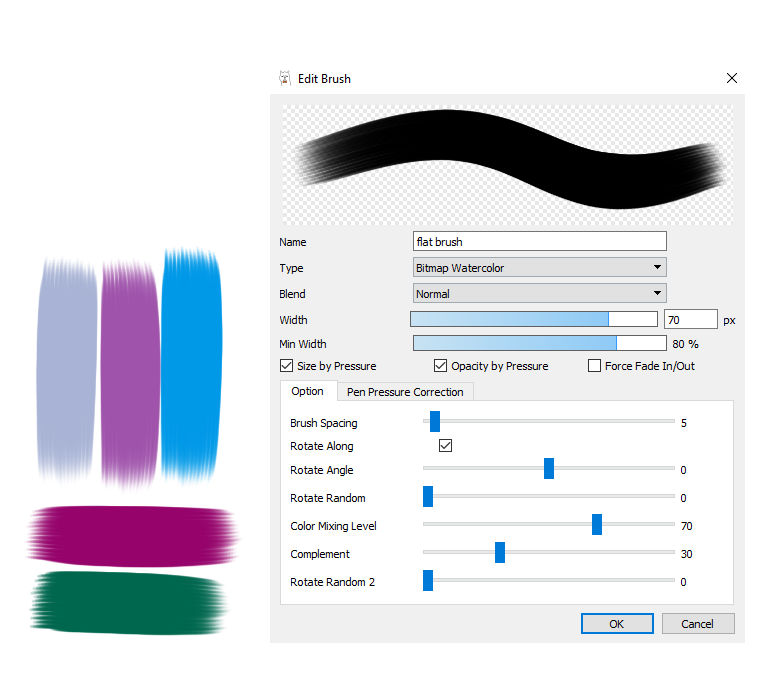The width and height of the screenshot is (771, 689).
Task: Click the Min Width value 80 %
Action: click(685, 344)
